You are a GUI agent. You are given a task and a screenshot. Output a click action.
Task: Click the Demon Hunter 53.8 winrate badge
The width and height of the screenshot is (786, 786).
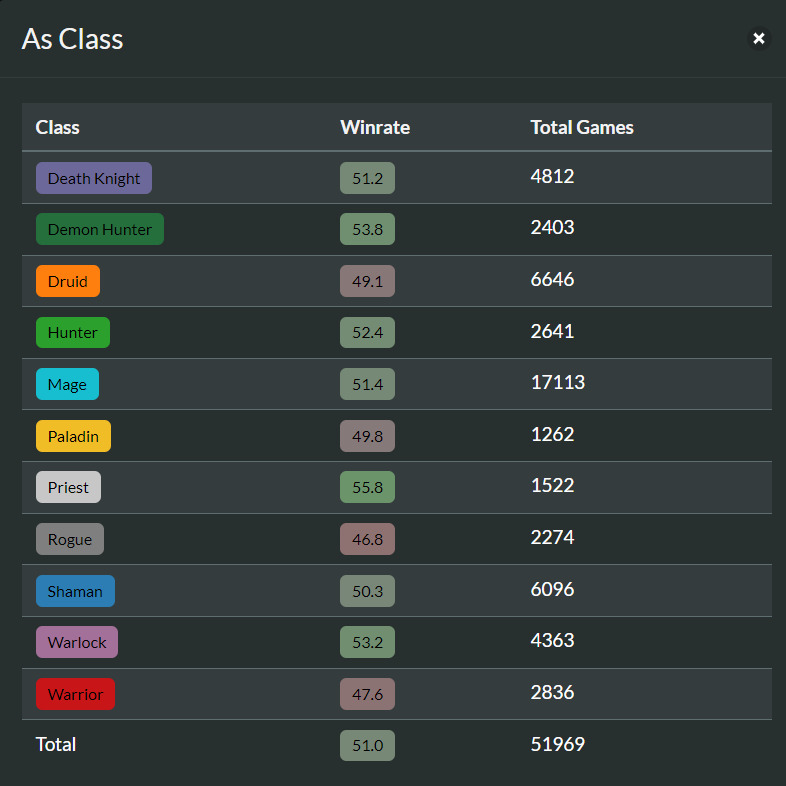(x=367, y=229)
